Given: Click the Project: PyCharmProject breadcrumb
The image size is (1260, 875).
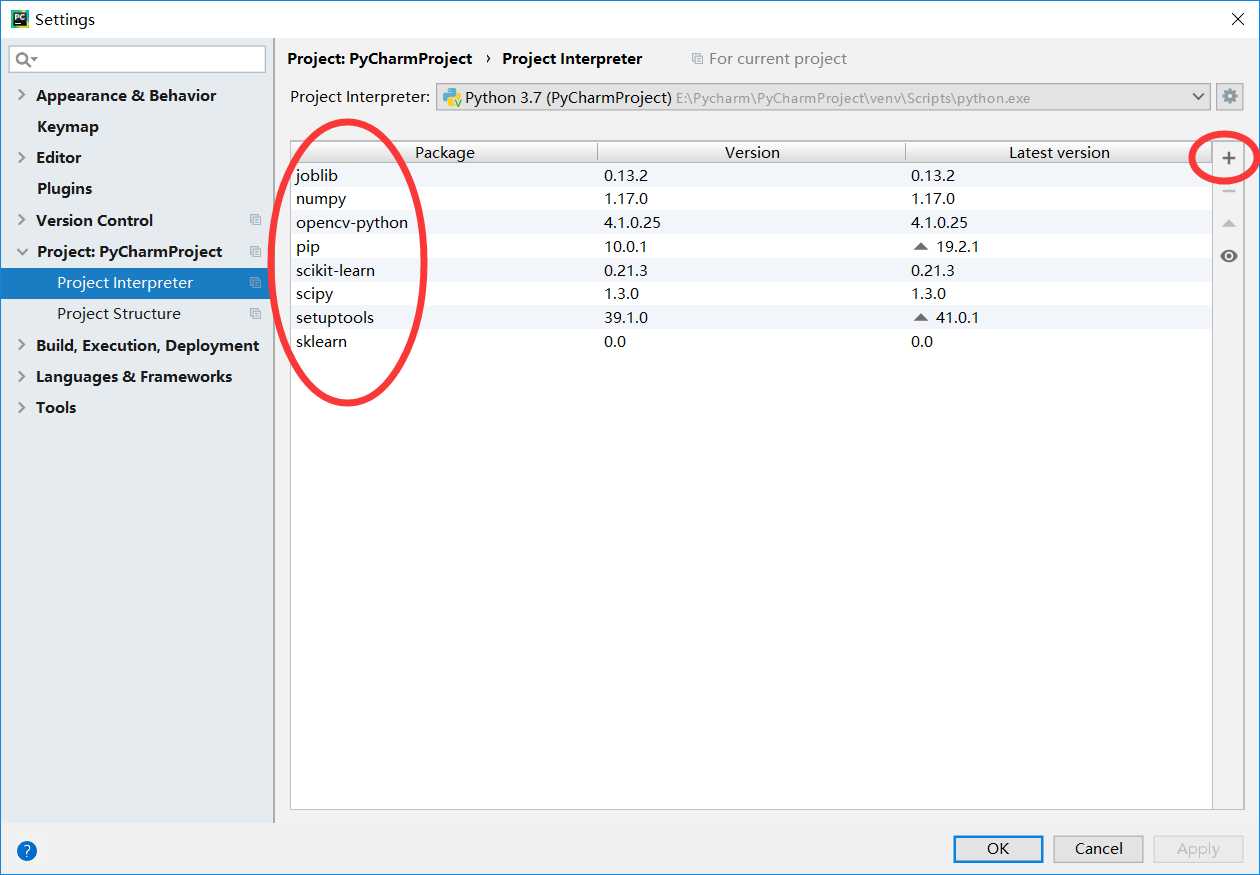Looking at the screenshot, I should [x=380, y=59].
